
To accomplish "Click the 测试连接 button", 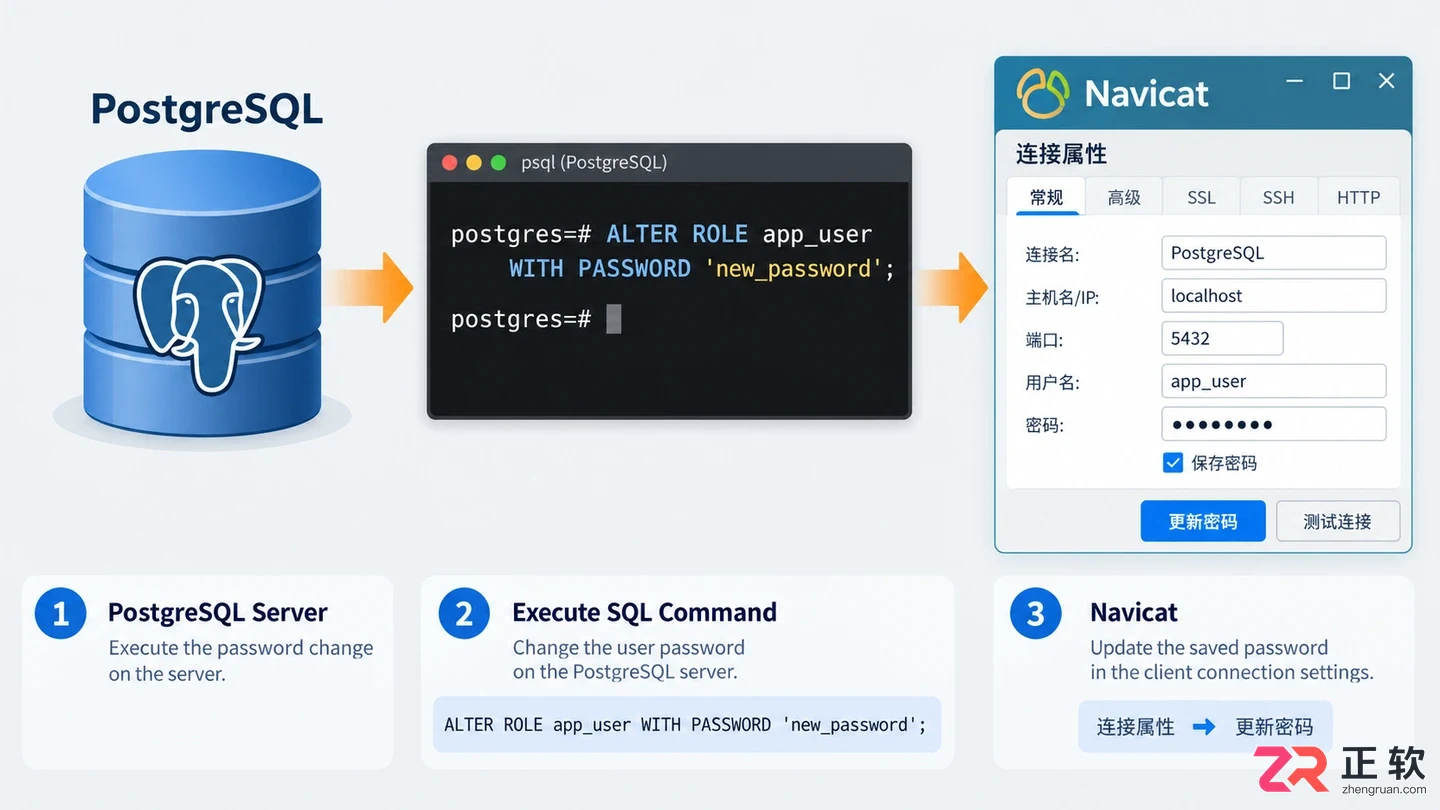I will 1338,521.
